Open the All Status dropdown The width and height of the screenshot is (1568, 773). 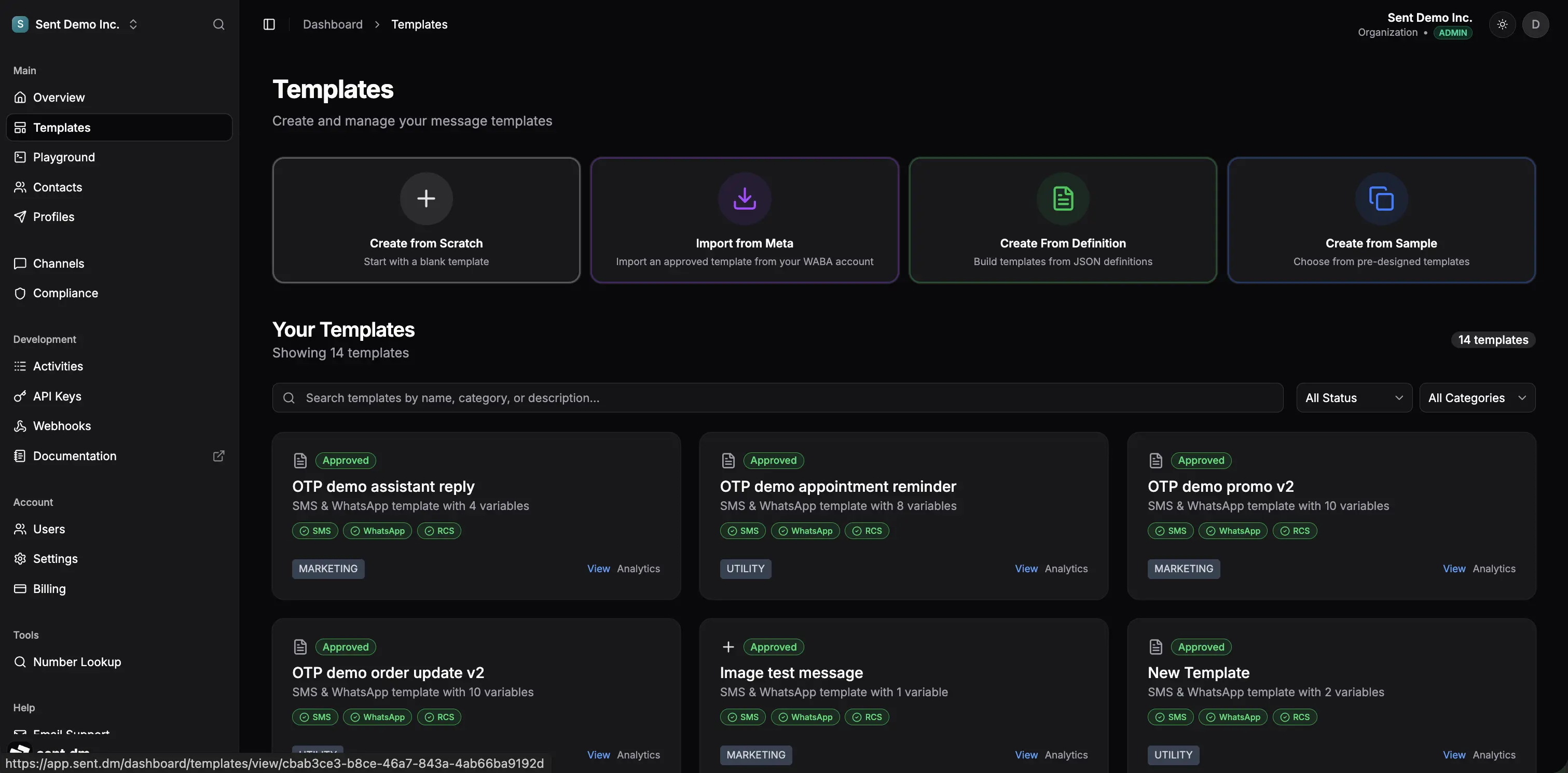1354,397
